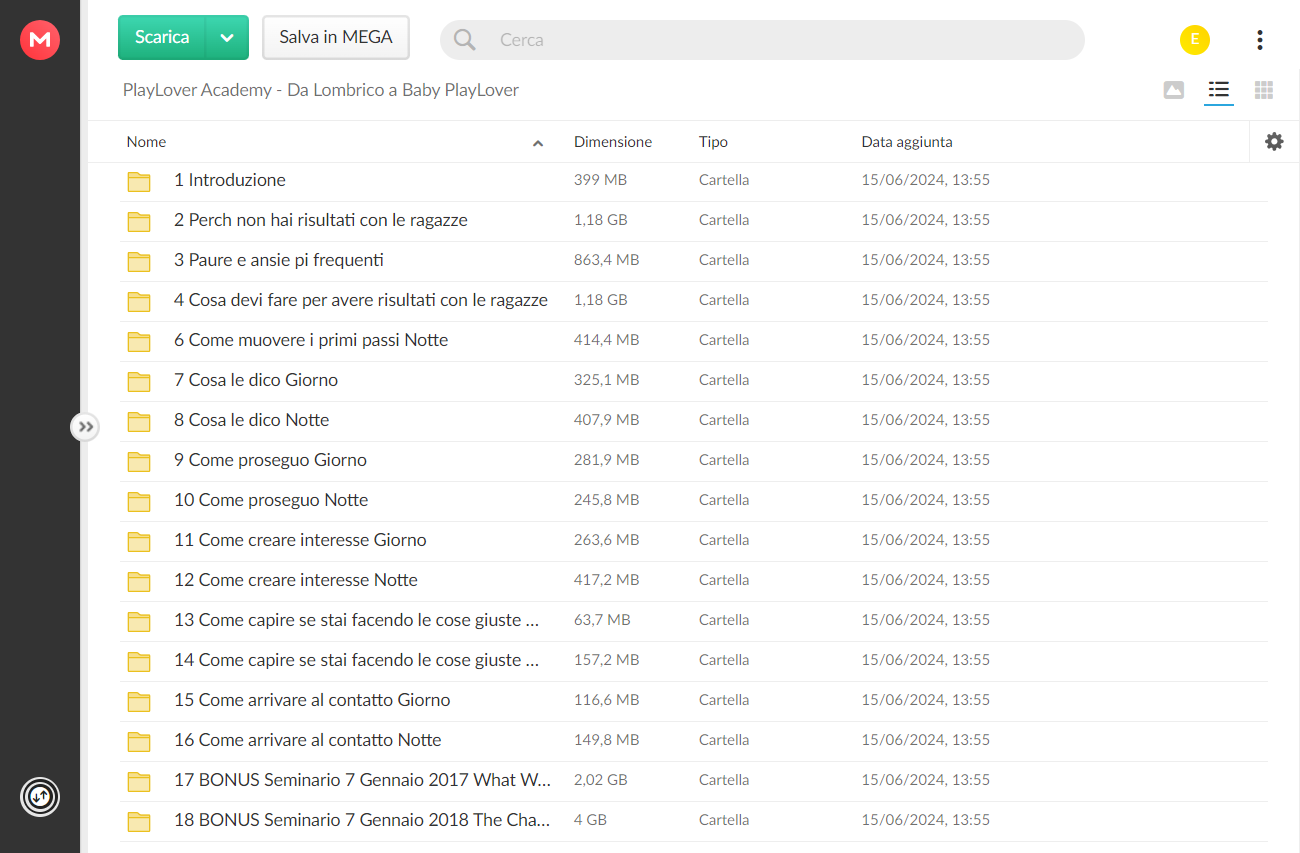Open the transfer manager icon in sidebar
Image resolution: width=1300 pixels, height=853 pixels.
click(x=40, y=797)
